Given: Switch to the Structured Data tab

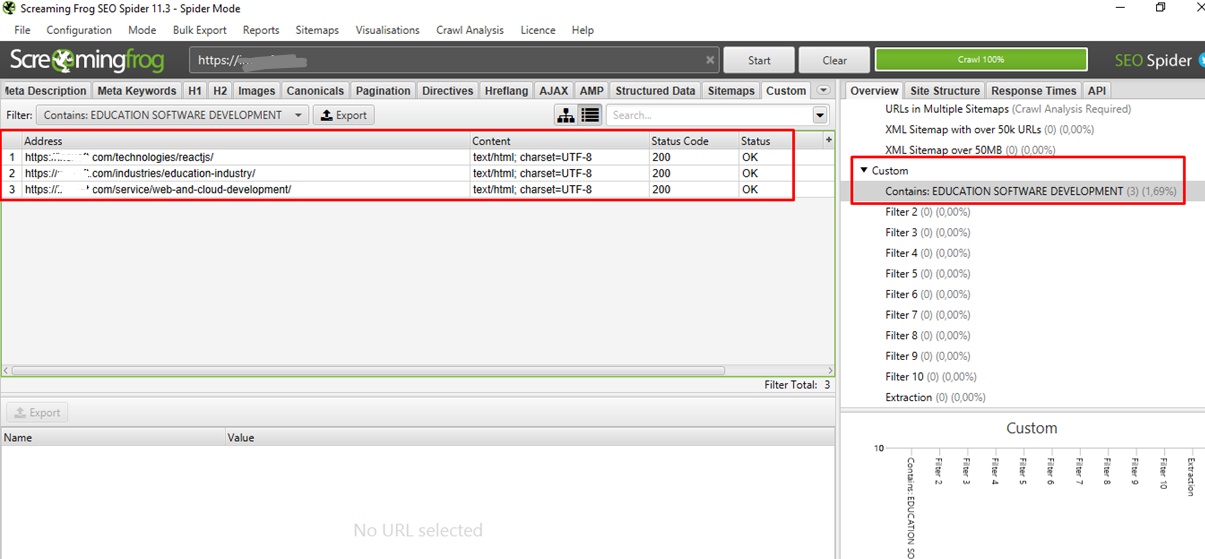Looking at the screenshot, I should [x=654, y=91].
